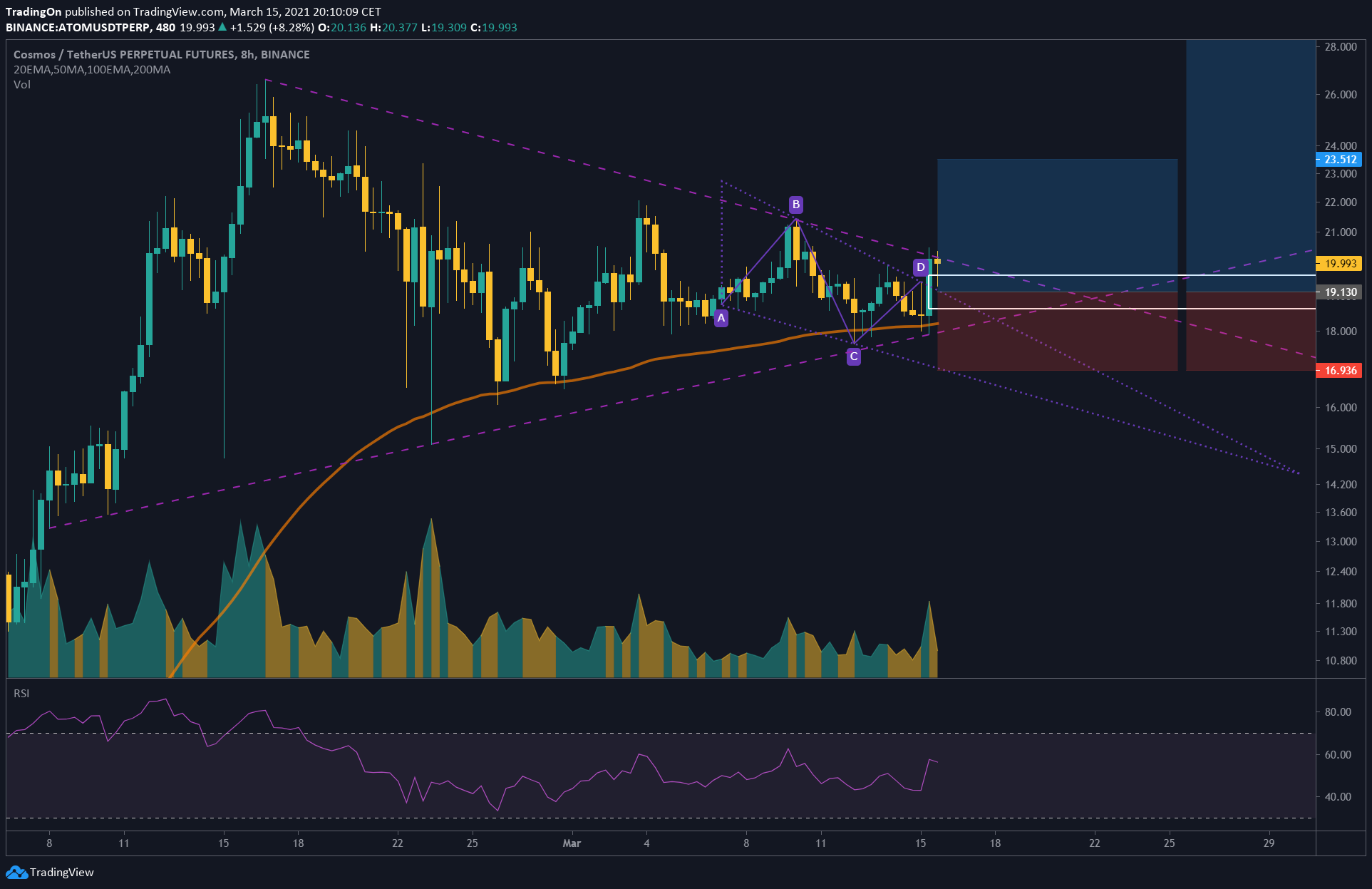Click the 20EMA,50MA,100EMA,200MA indicator label
The width and height of the screenshot is (1372, 889).
(92, 70)
